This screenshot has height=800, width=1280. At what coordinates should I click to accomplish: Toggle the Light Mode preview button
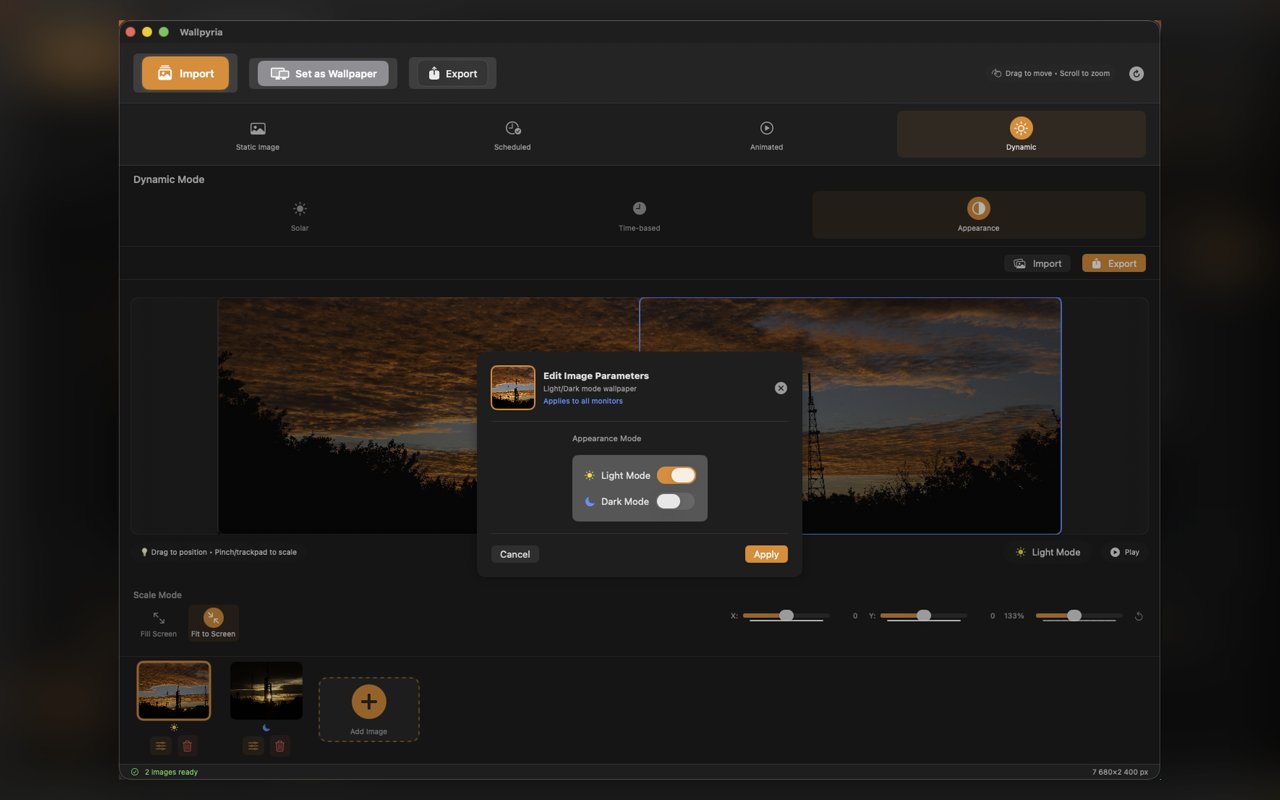coord(1048,552)
